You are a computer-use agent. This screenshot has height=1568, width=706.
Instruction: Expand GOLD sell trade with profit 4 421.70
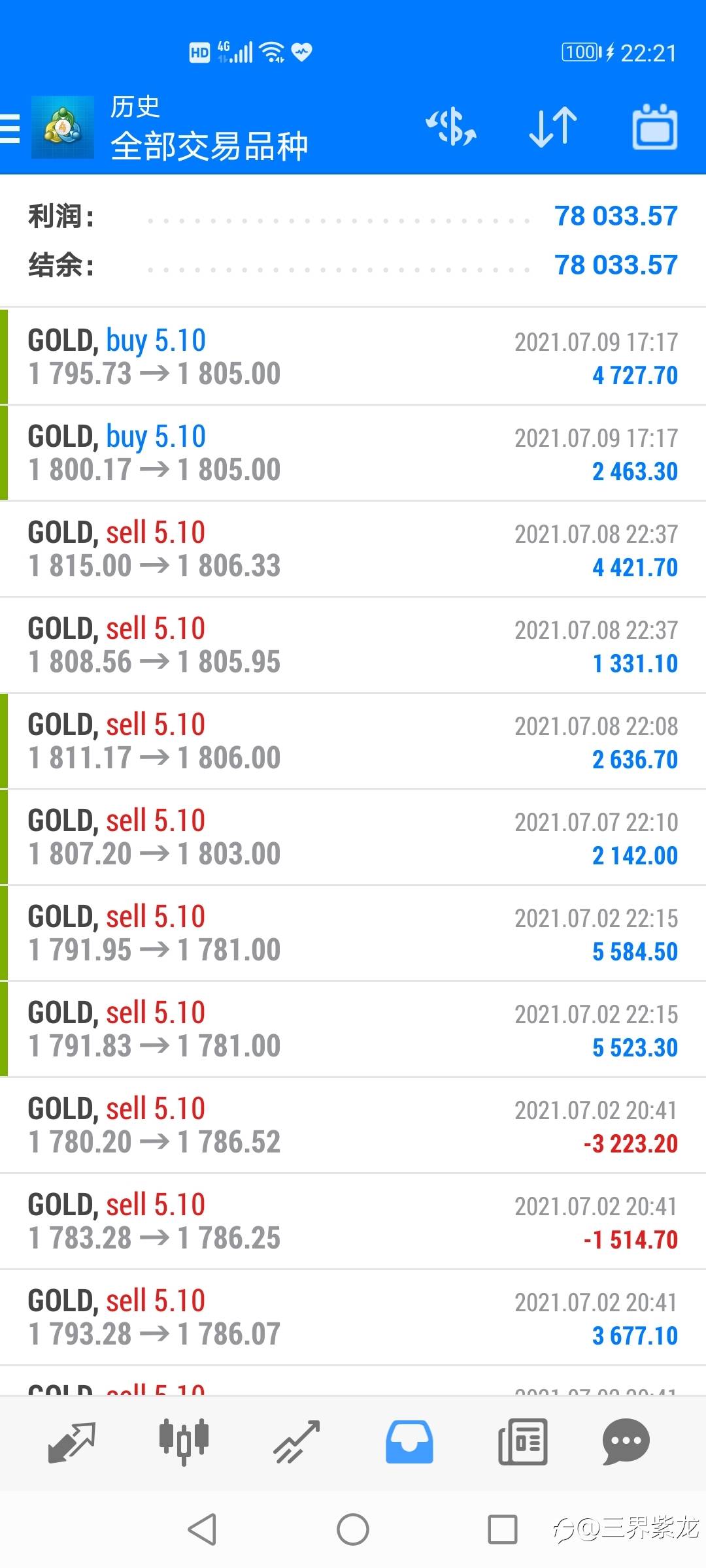pyautogui.click(x=353, y=549)
